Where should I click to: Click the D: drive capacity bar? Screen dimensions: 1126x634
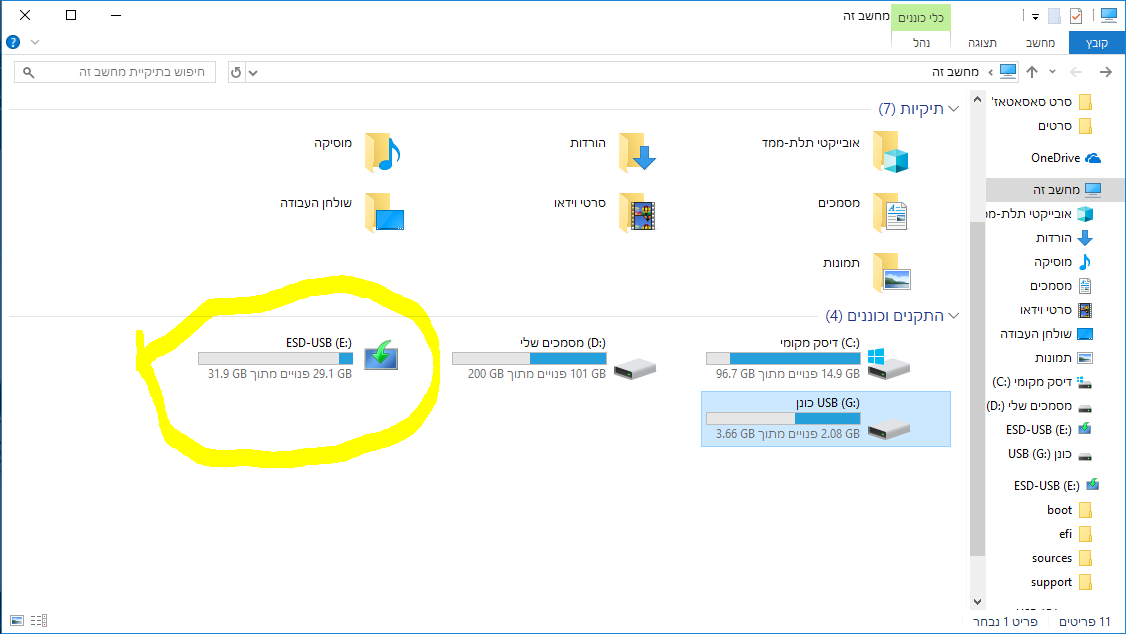[529, 358]
